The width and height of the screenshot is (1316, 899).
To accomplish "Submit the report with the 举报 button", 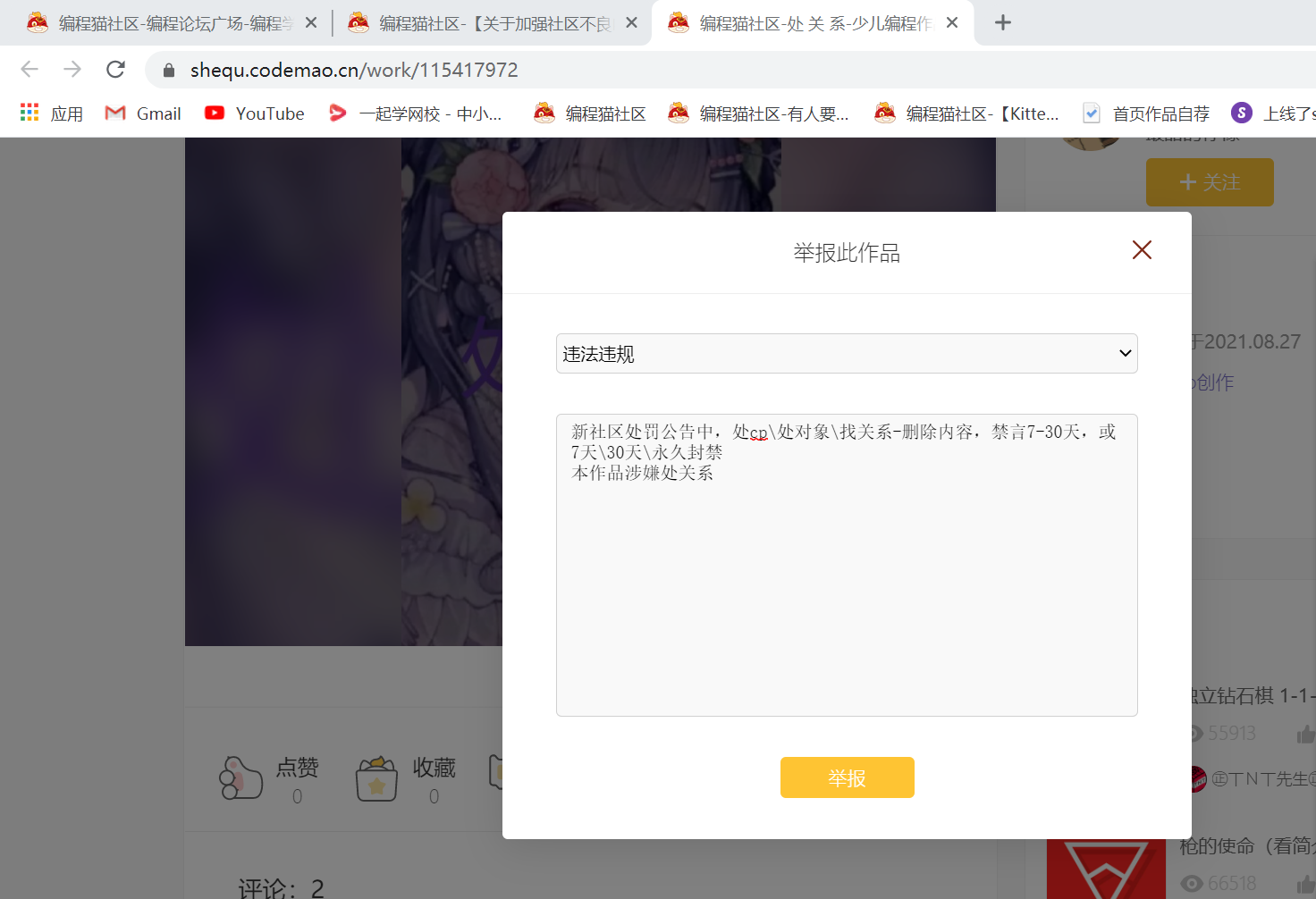I will (x=848, y=777).
